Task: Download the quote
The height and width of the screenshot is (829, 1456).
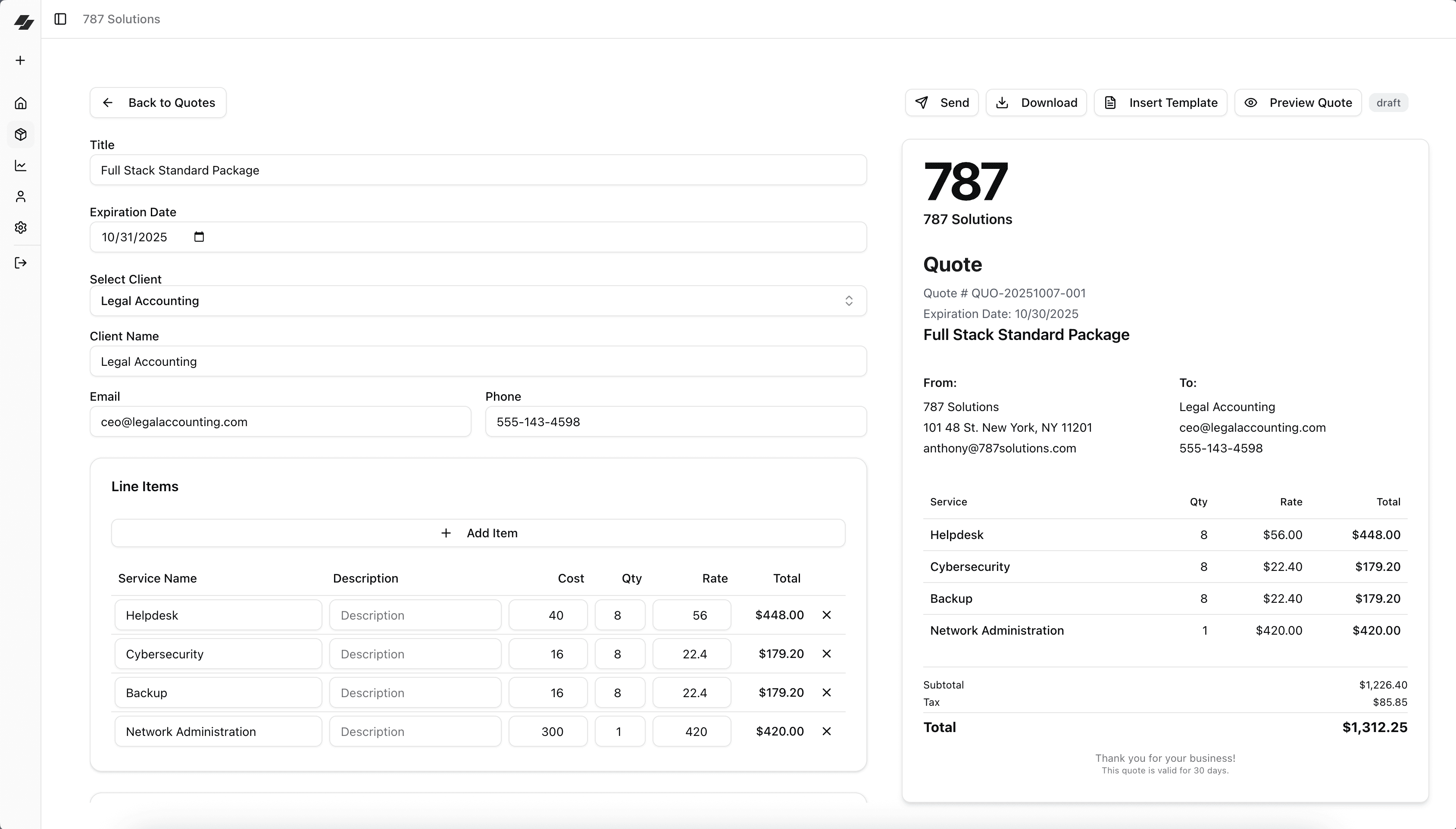Action: (1036, 103)
